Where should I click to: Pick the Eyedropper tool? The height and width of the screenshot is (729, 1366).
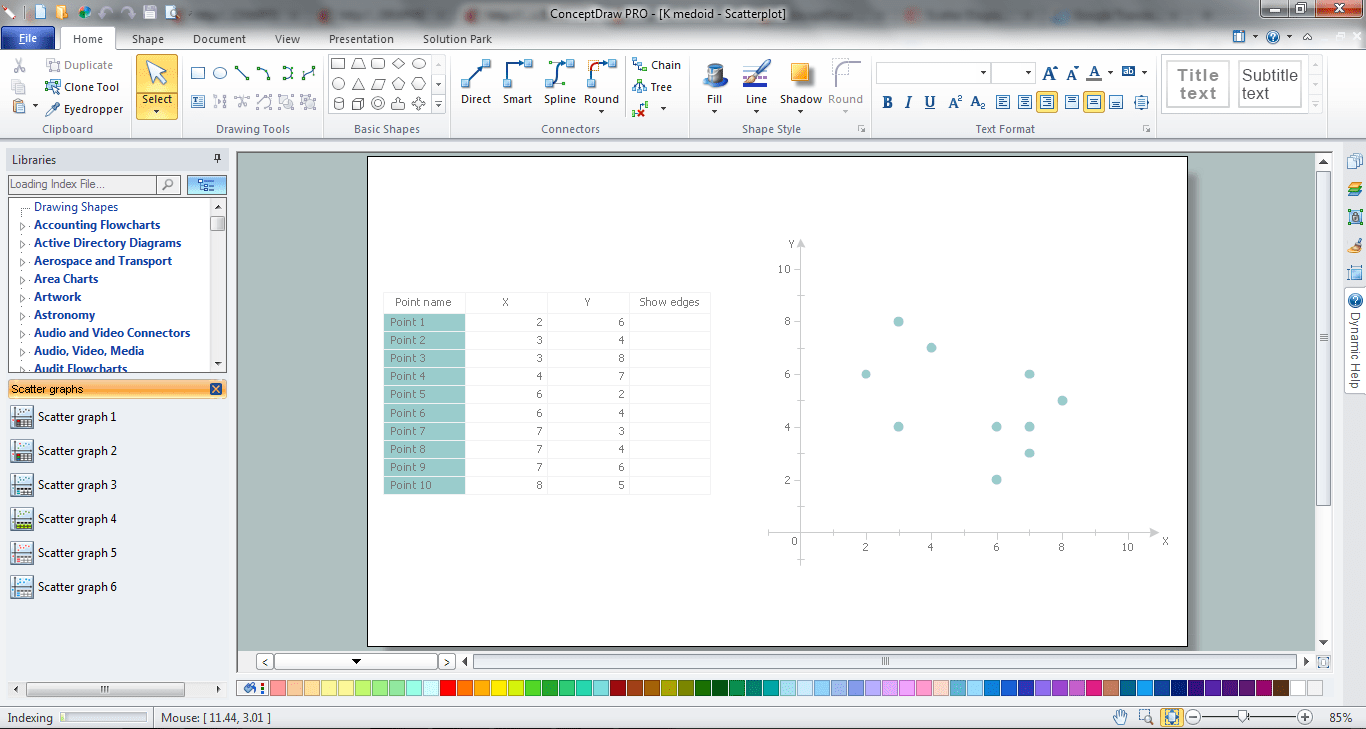[x=84, y=109]
